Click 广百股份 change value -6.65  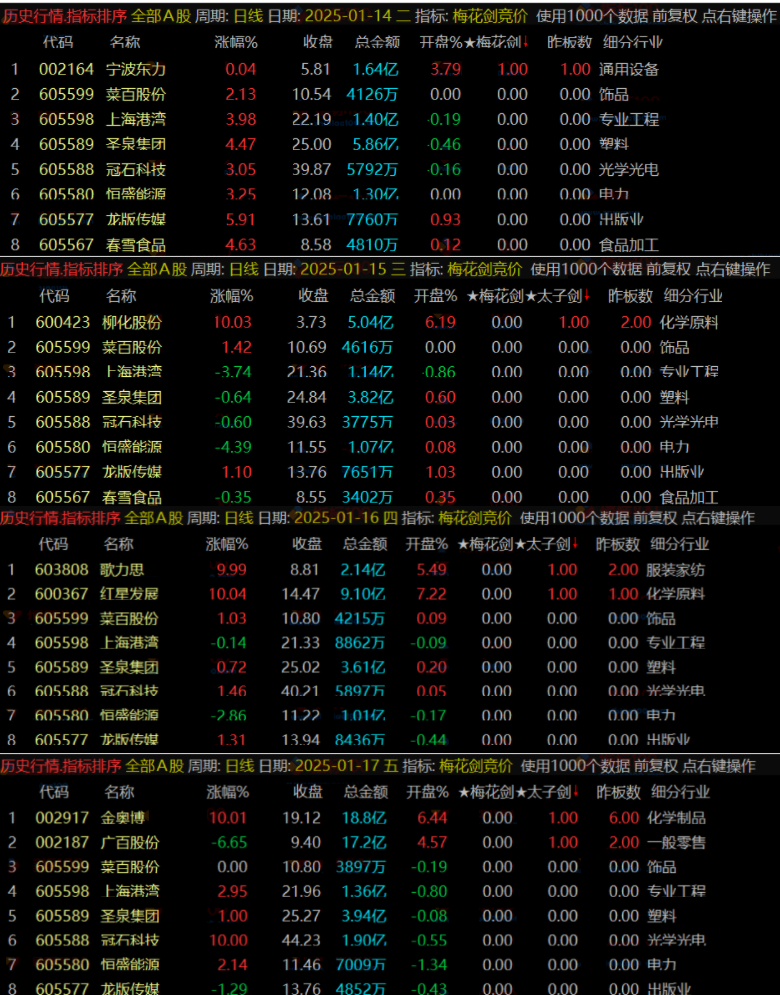[229, 843]
